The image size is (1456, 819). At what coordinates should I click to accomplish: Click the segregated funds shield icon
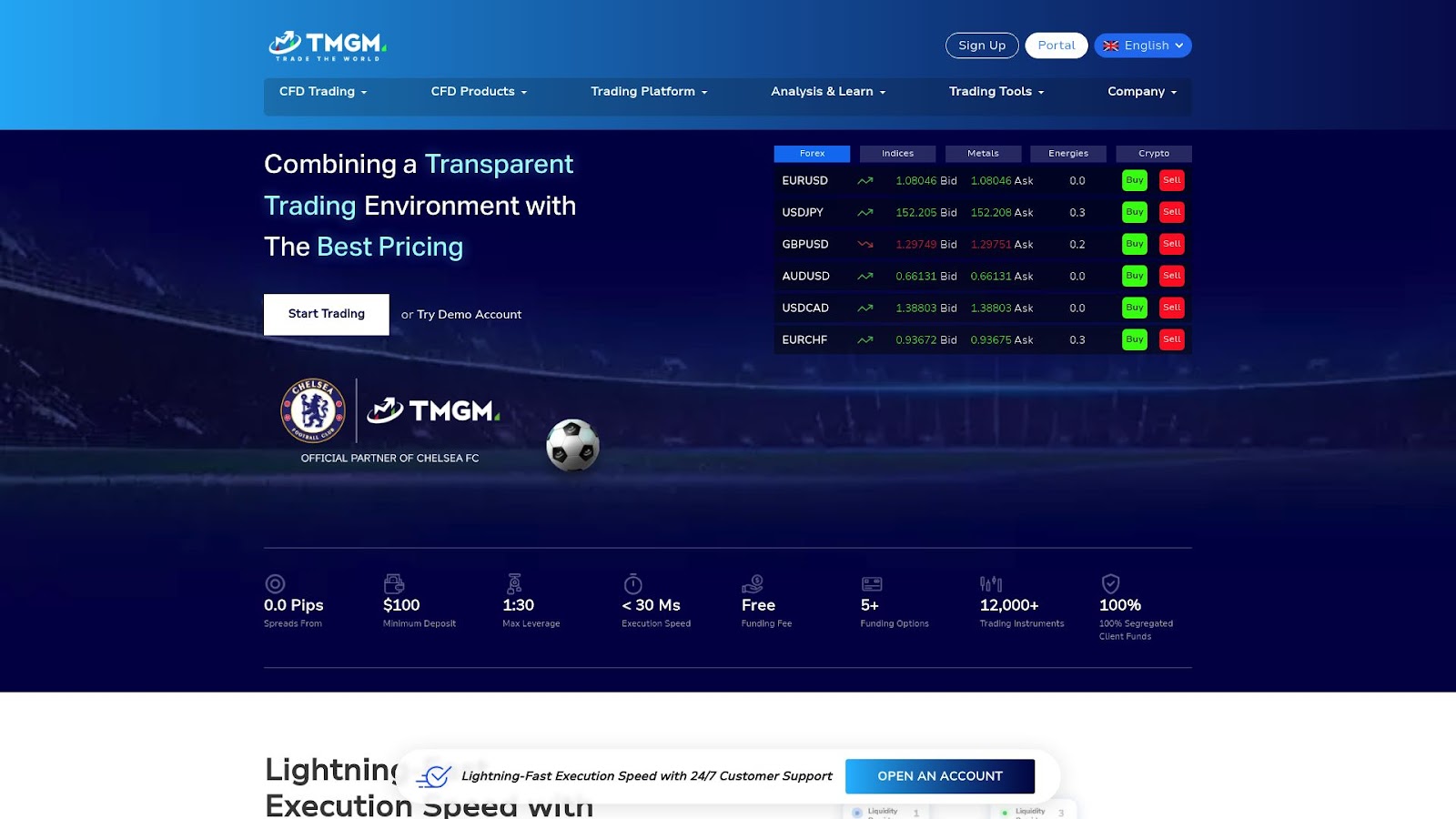tap(1110, 583)
